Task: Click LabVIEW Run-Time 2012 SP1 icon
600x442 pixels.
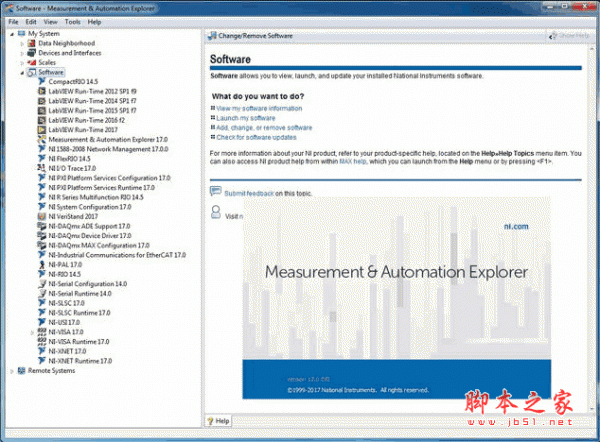Action: pyautogui.click(x=42, y=91)
